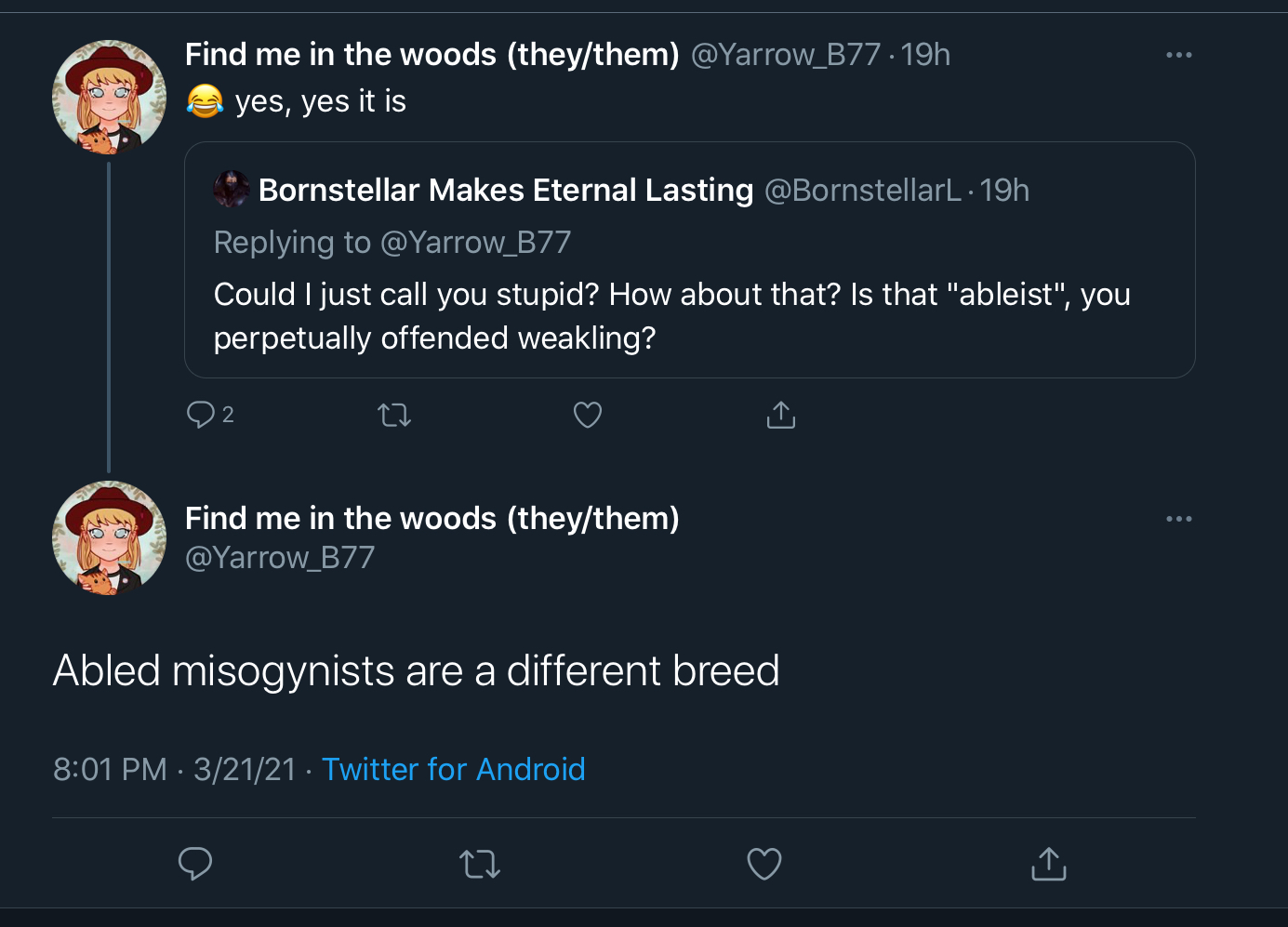Like the 'yes, yes it is' tweet
The height and width of the screenshot is (927, 1288).
[x=588, y=415]
